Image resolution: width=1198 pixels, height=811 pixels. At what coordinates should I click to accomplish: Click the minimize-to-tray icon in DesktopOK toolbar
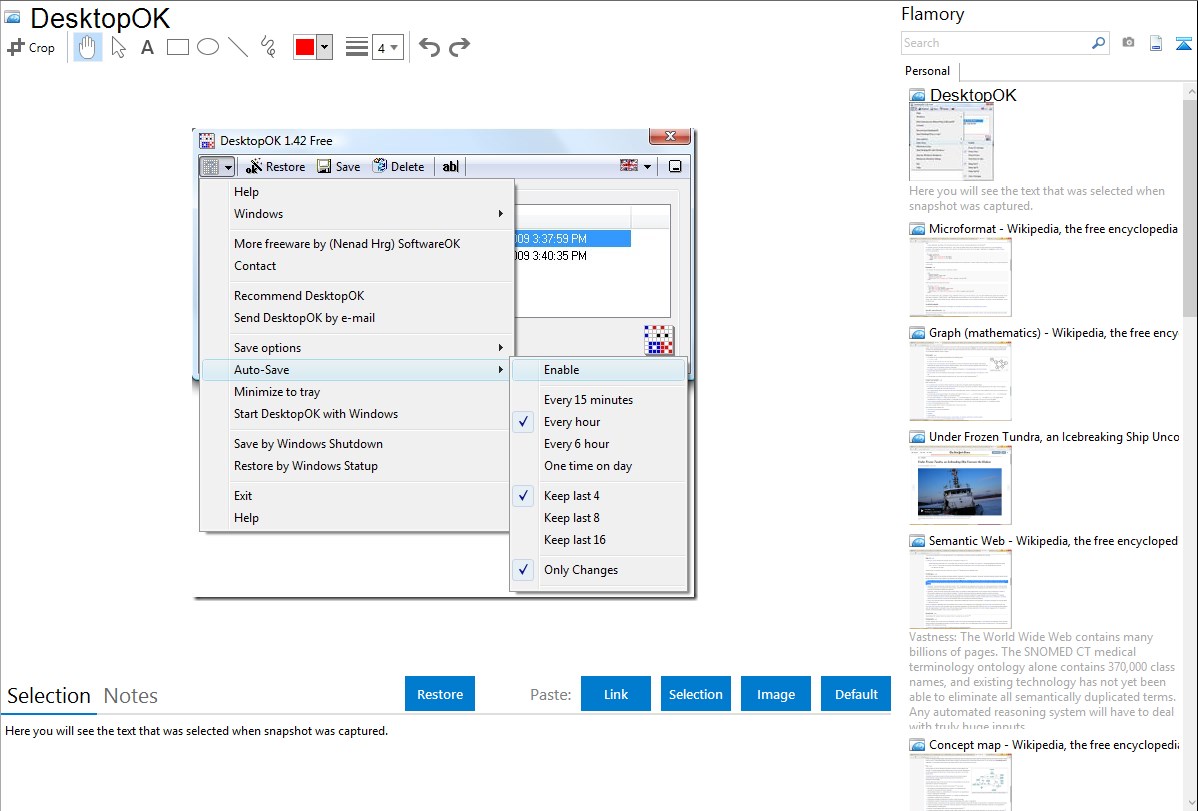[x=675, y=167]
